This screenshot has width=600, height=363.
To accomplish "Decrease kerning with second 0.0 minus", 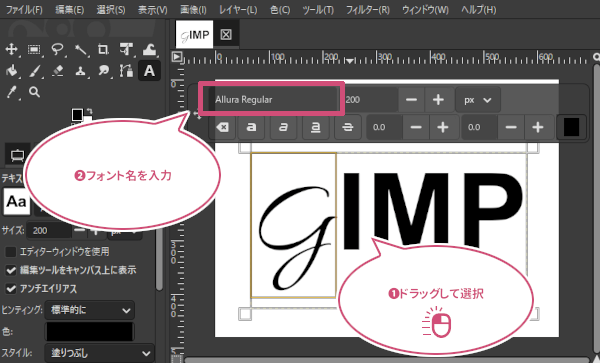I will pyautogui.click(x=511, y=127).
